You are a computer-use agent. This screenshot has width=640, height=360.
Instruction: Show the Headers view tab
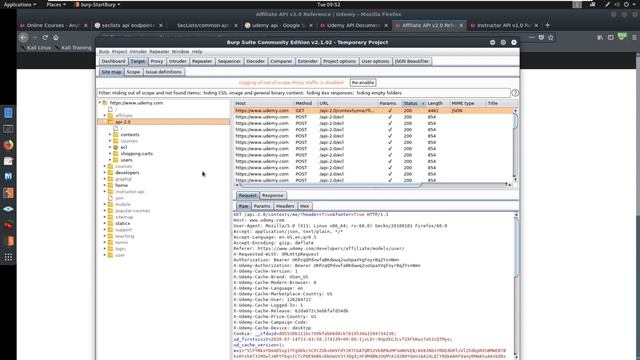click(x=285, y=206)
